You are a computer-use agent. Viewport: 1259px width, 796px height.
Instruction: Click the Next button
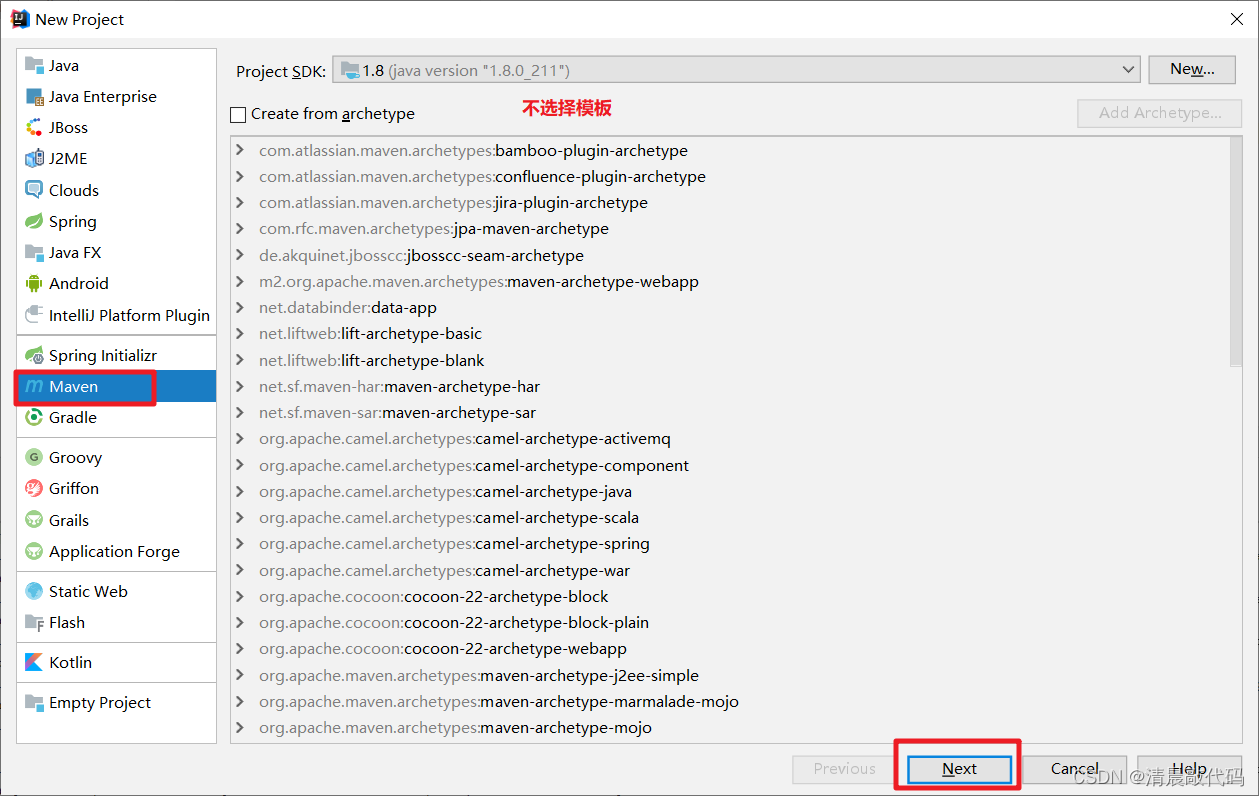pyautogui.click(x=959, y=768)
